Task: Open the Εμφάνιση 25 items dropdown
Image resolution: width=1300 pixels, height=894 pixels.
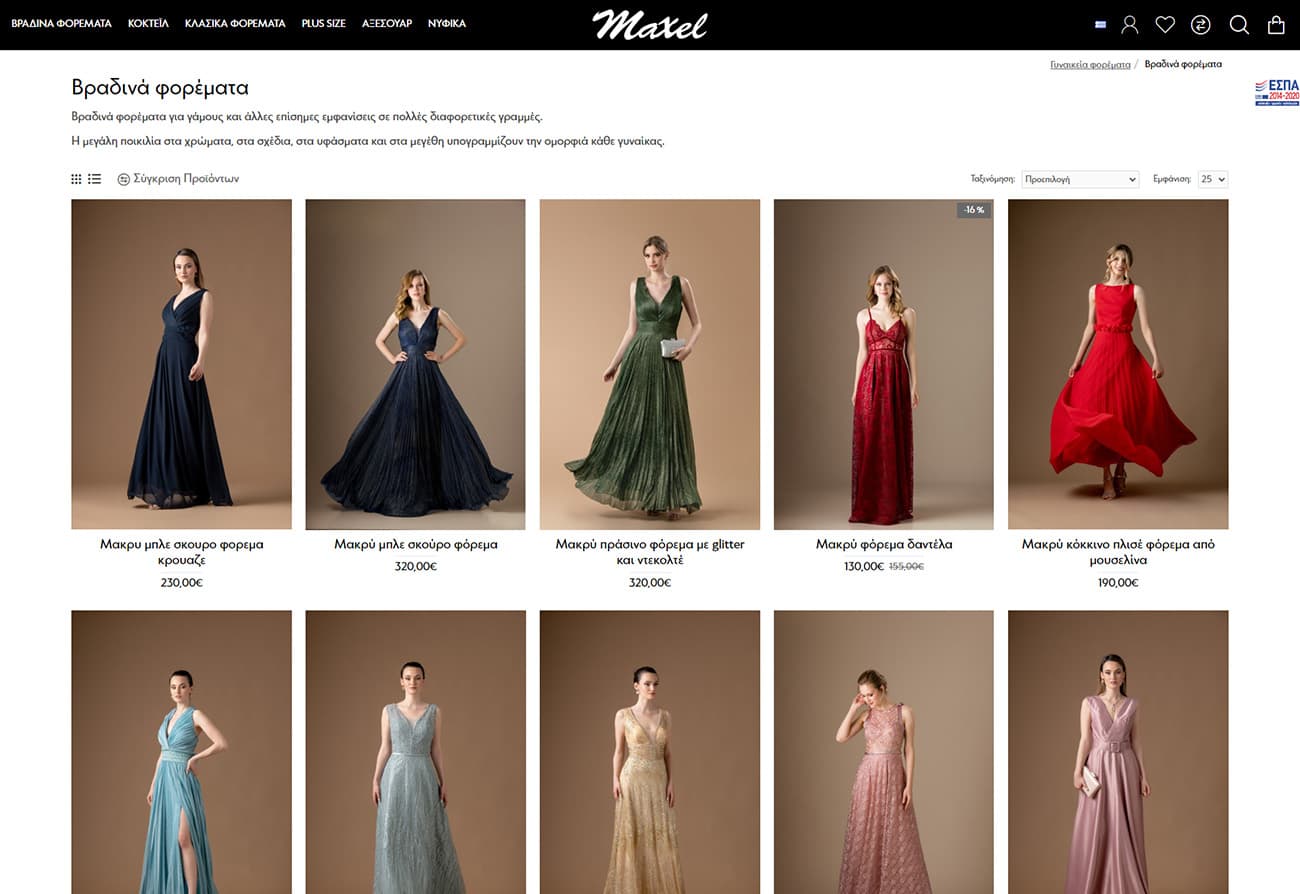Action: [x=1213, y=179]
